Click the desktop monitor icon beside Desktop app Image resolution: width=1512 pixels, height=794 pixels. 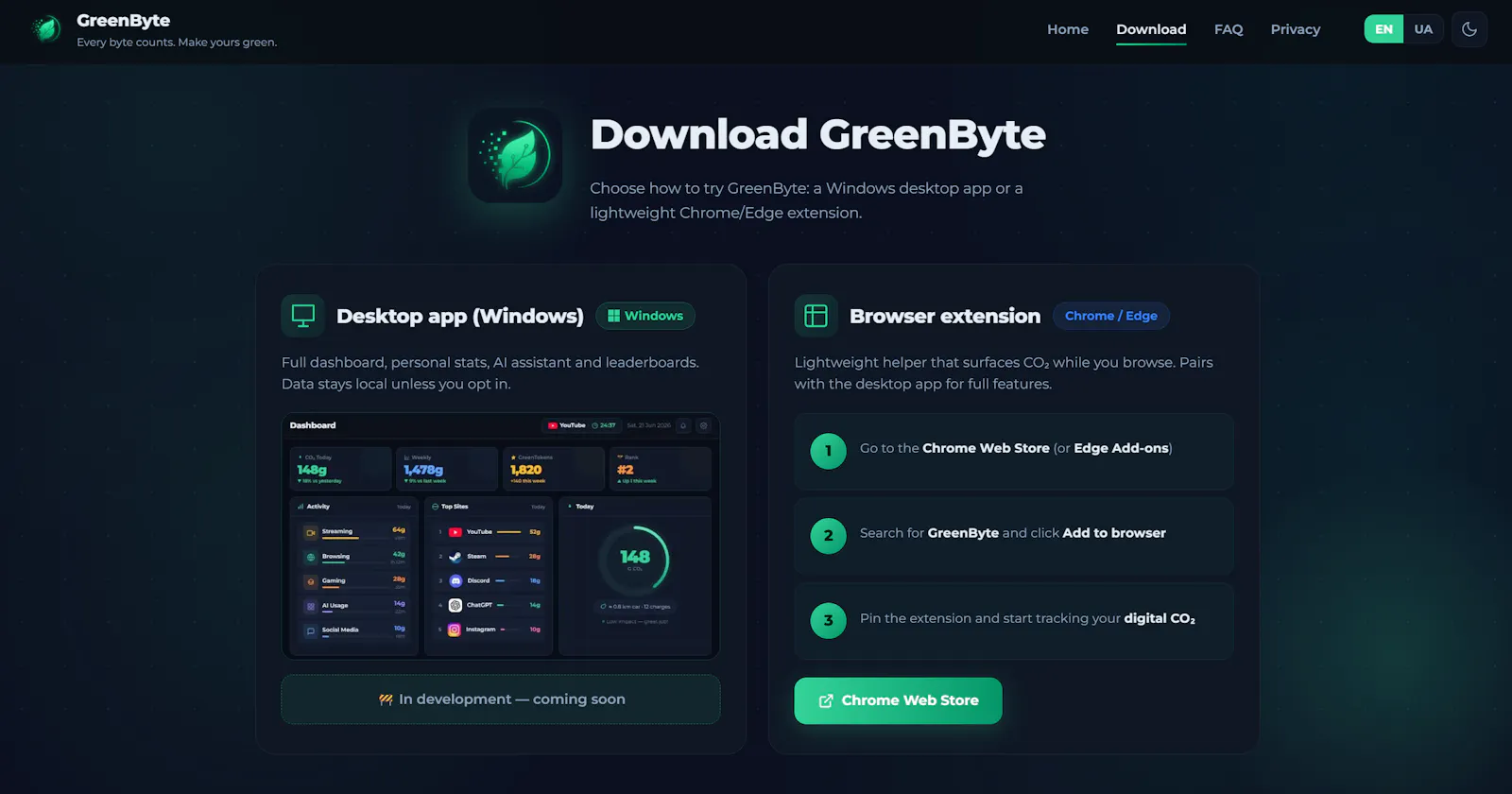click(x=303, y=316)
